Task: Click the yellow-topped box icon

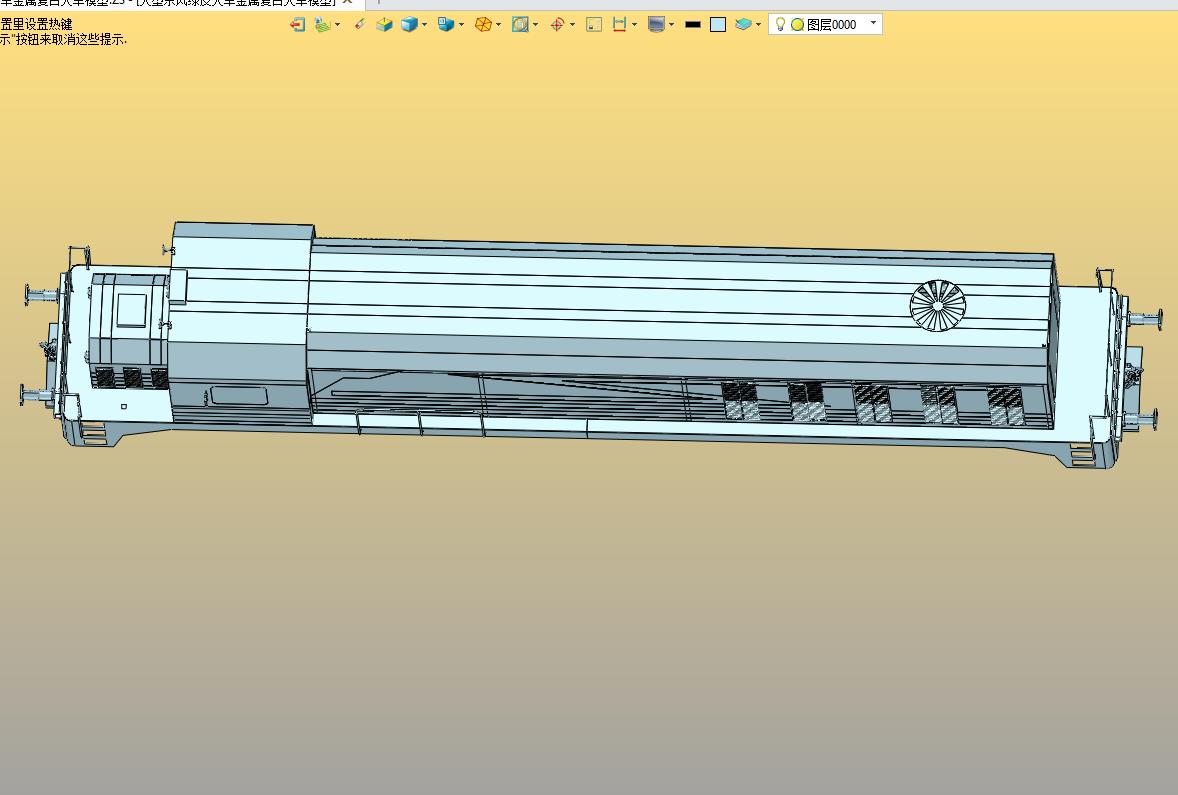Action: click(x=384, y=25)
